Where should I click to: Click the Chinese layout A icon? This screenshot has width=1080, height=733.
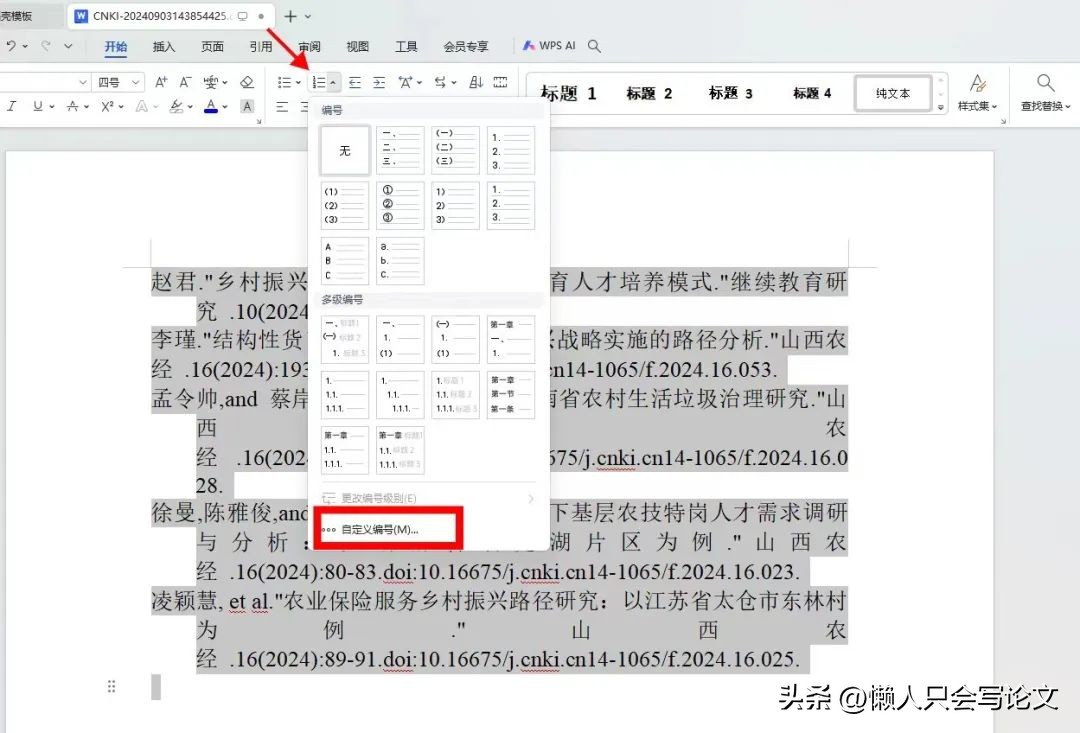click(x=405, y=82)
